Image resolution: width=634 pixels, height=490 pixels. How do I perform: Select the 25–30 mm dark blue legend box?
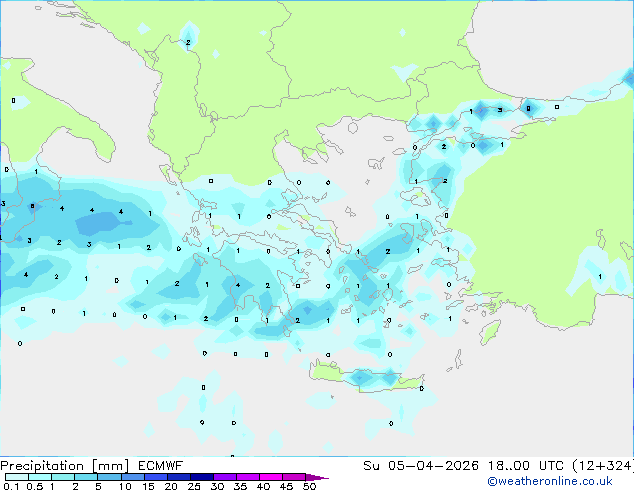click(x=202, y=477)
